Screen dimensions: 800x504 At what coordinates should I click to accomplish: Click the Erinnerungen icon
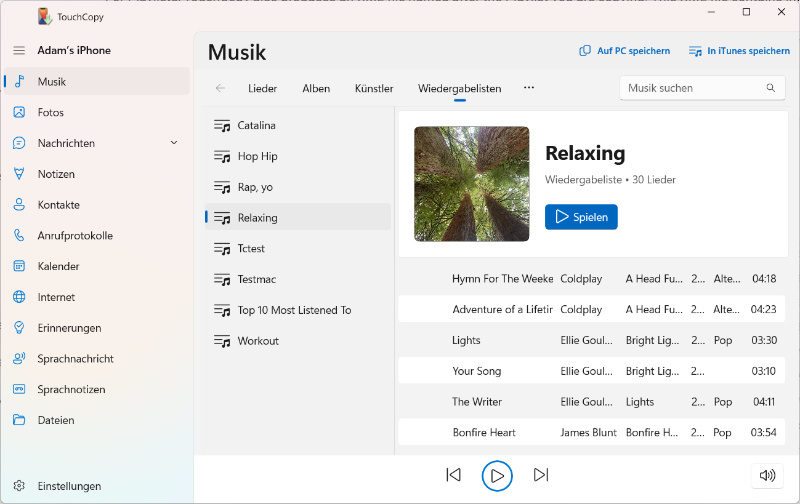(19, 327)
